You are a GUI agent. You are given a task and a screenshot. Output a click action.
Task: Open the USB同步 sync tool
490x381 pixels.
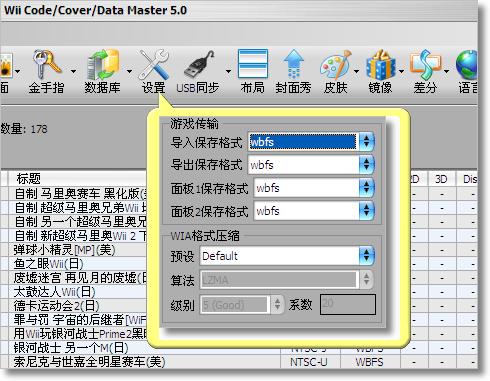[x=198, y=71]
